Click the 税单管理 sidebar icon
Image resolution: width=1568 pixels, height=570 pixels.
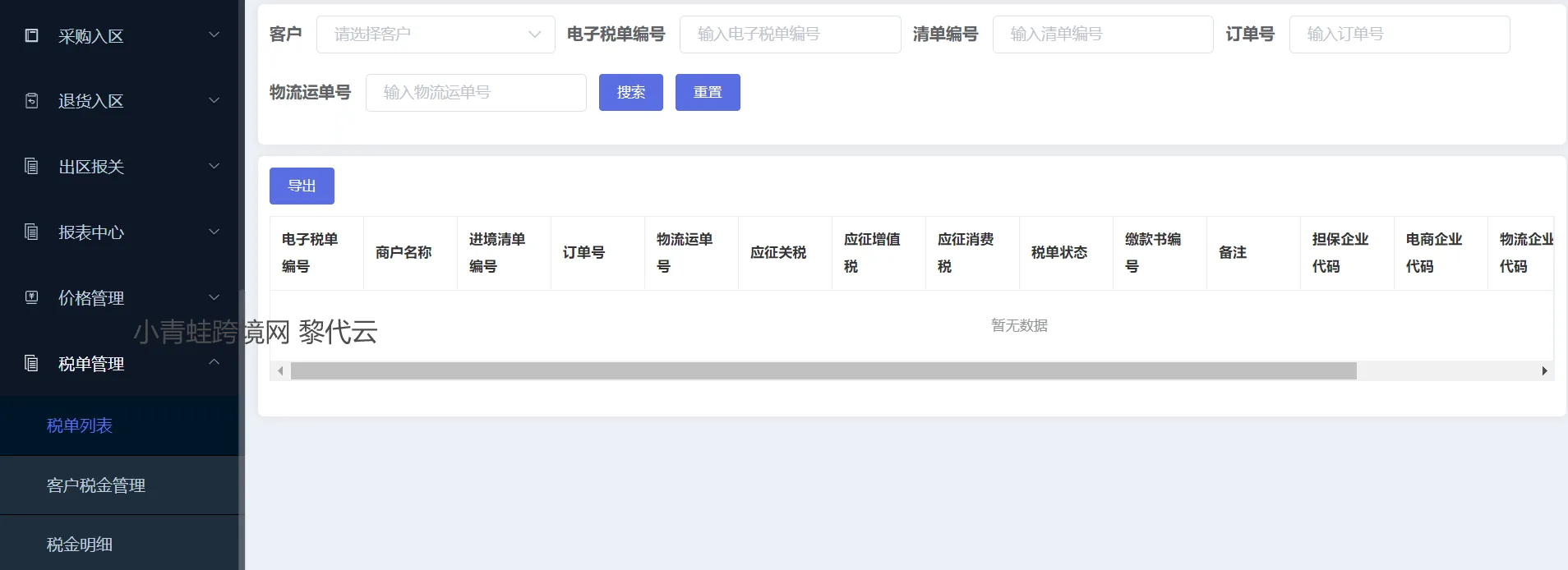click(x=32, y=363)
